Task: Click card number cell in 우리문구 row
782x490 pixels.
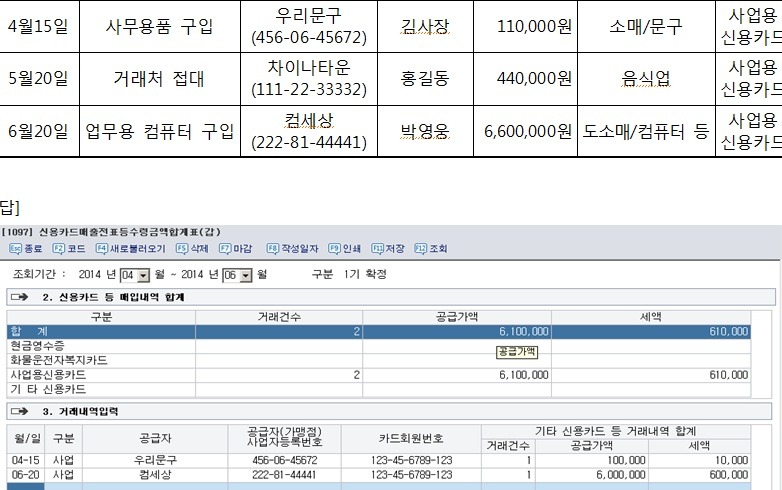Action: click(x=411, y=460)
